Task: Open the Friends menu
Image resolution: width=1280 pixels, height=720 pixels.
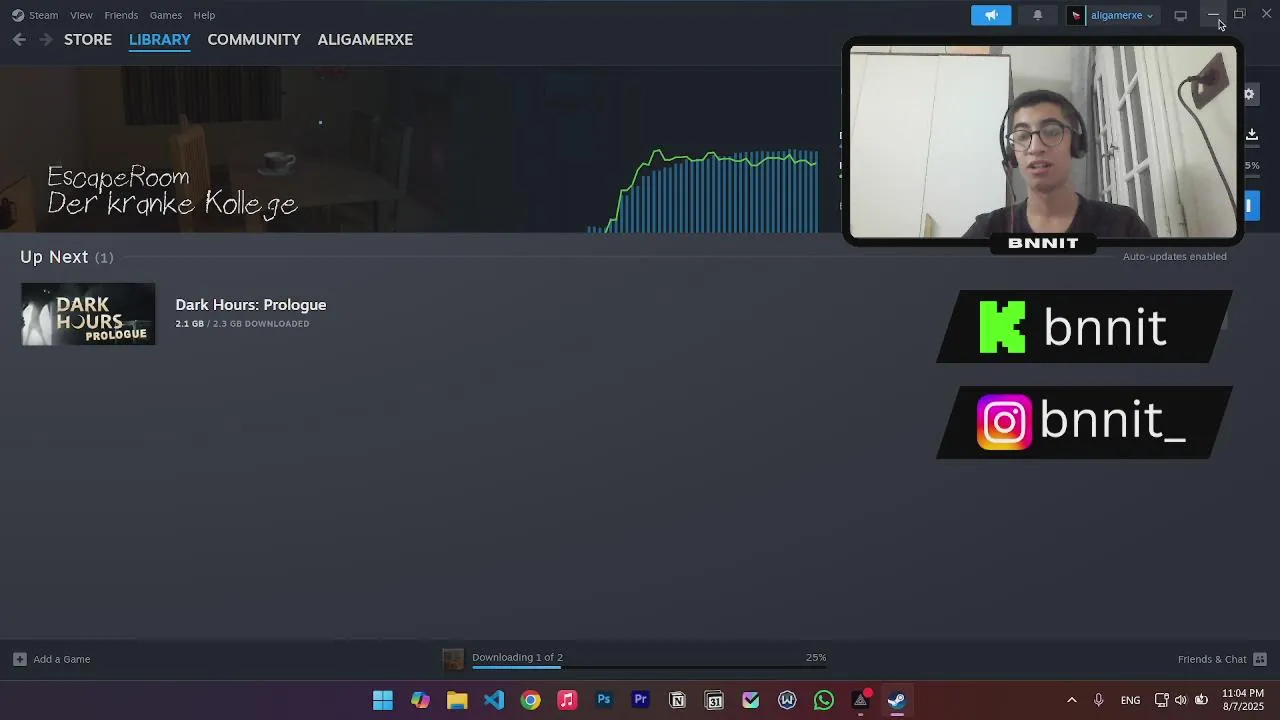Action: (x=121, y=15)
